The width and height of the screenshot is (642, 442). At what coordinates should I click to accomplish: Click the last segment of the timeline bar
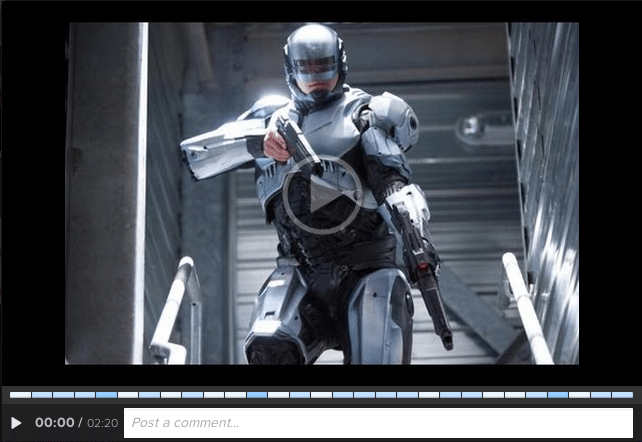622,395
